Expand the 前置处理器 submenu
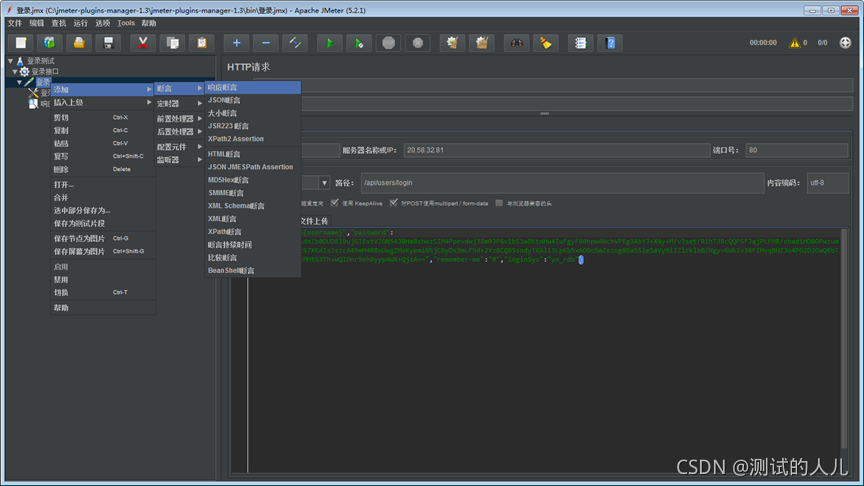 tap(179, 118)
